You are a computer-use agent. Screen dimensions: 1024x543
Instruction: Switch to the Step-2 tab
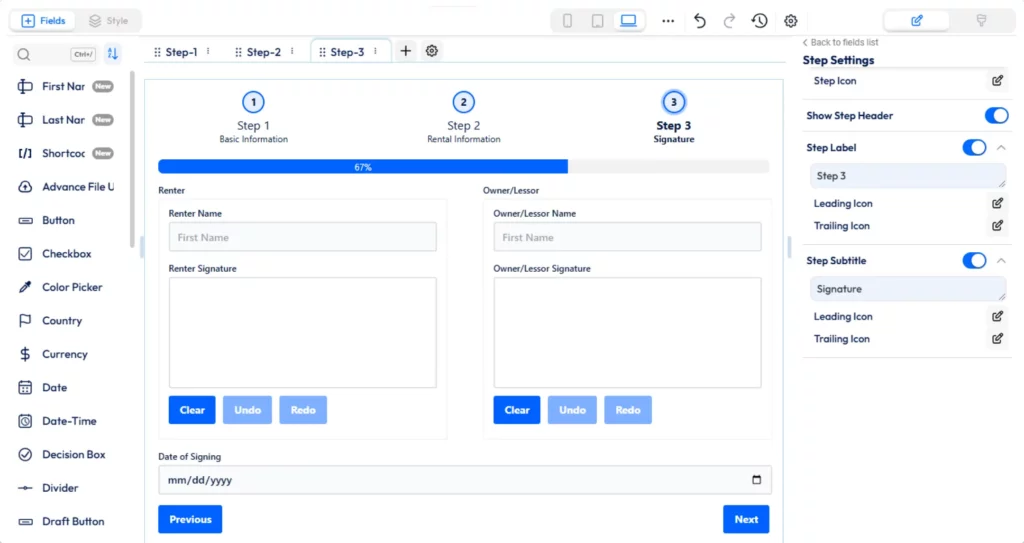[263, 52]
